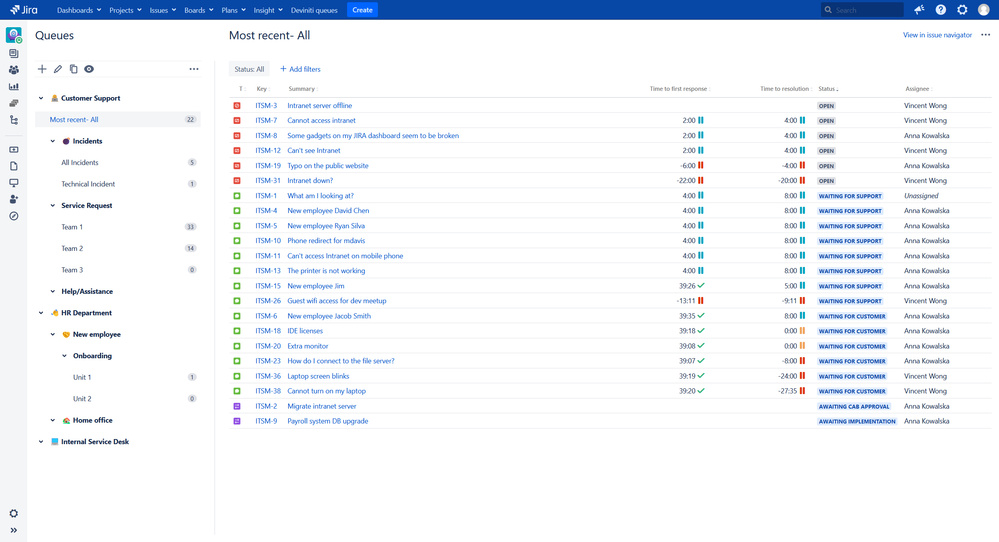999x542 pixels.
Task: Collapse the New employee node
Action: click(x=53, y=334)
